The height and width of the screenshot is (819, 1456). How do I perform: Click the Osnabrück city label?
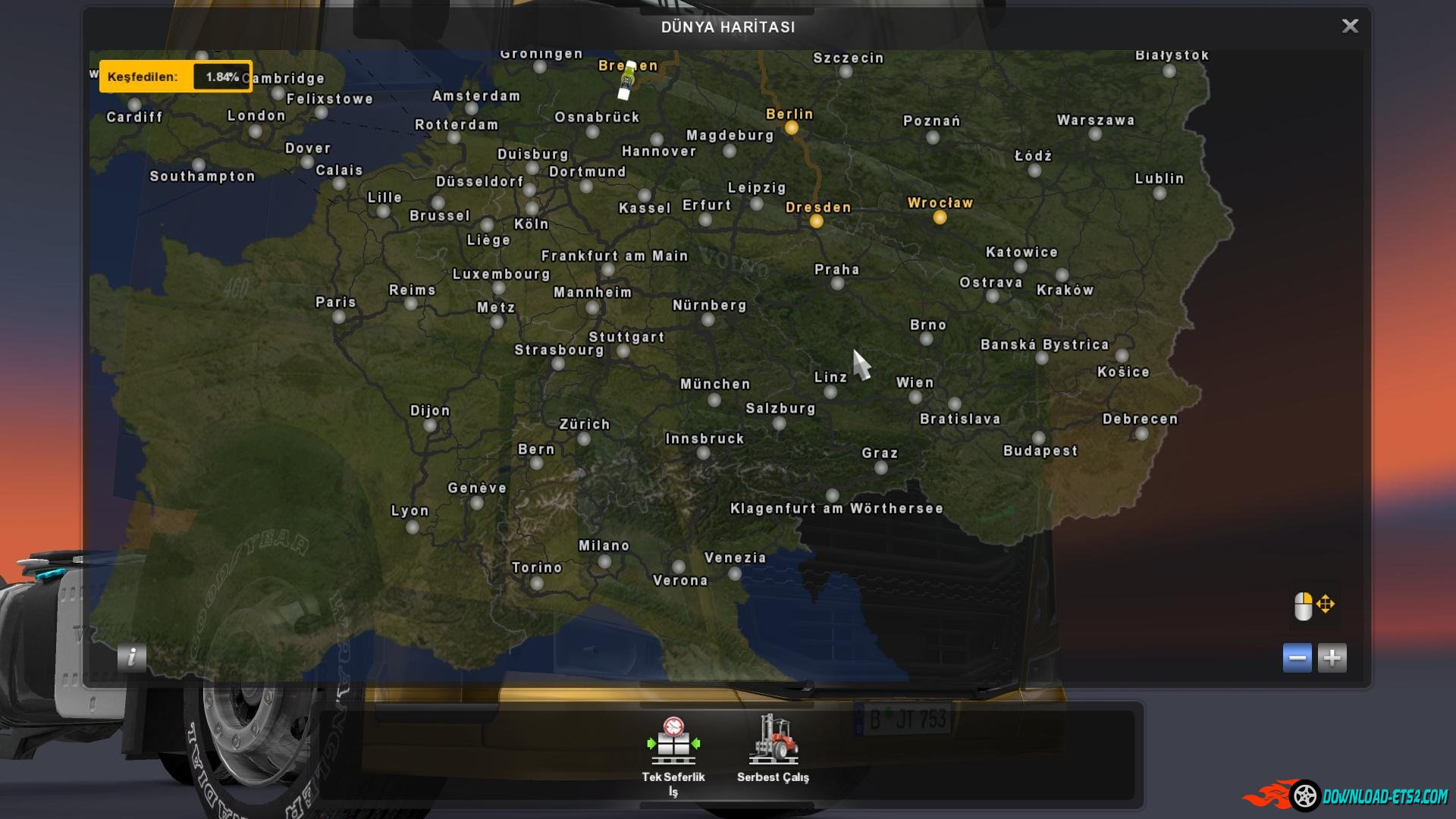pos(597,118)
